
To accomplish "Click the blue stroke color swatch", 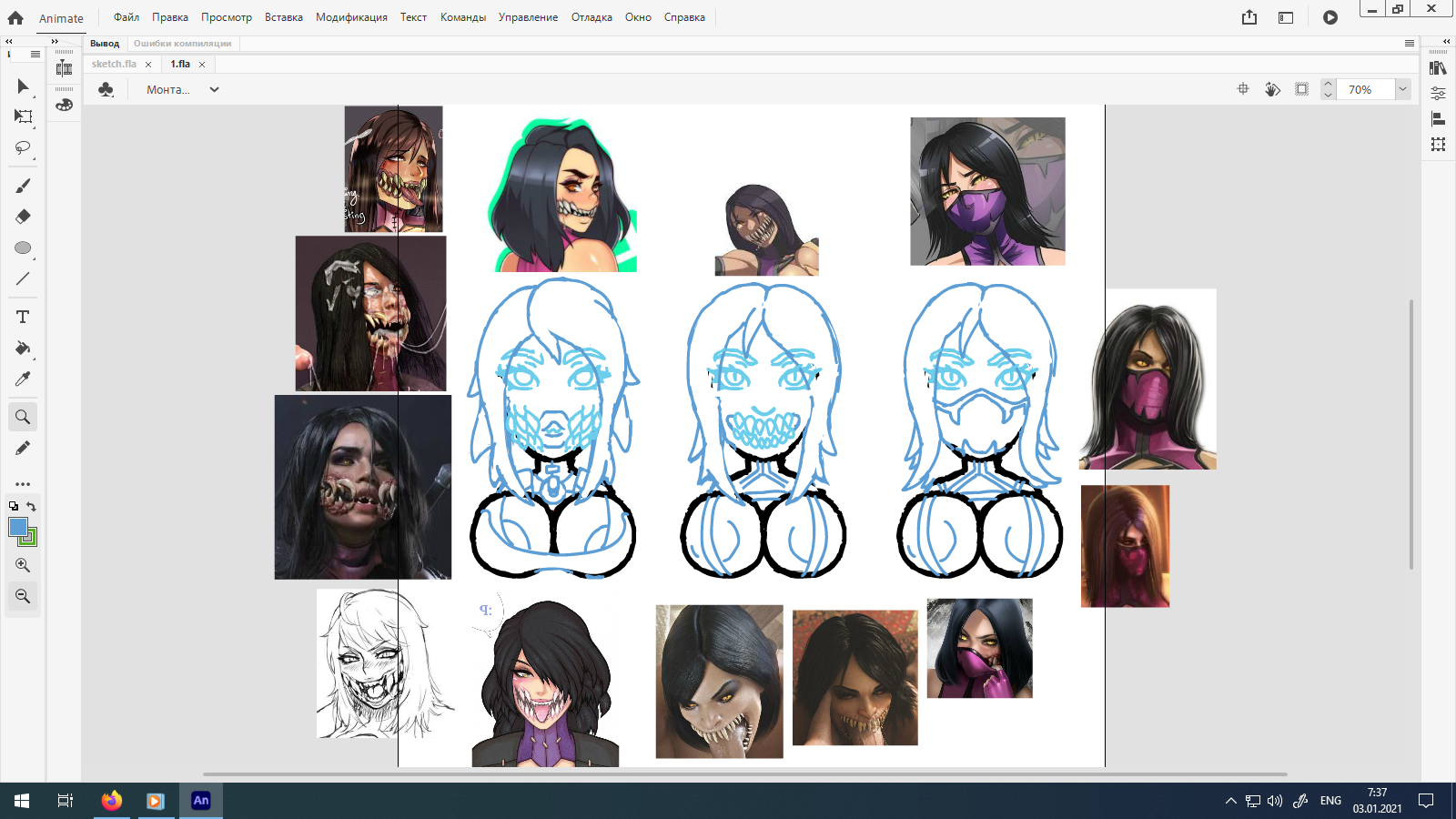I will tap(17, 526).
